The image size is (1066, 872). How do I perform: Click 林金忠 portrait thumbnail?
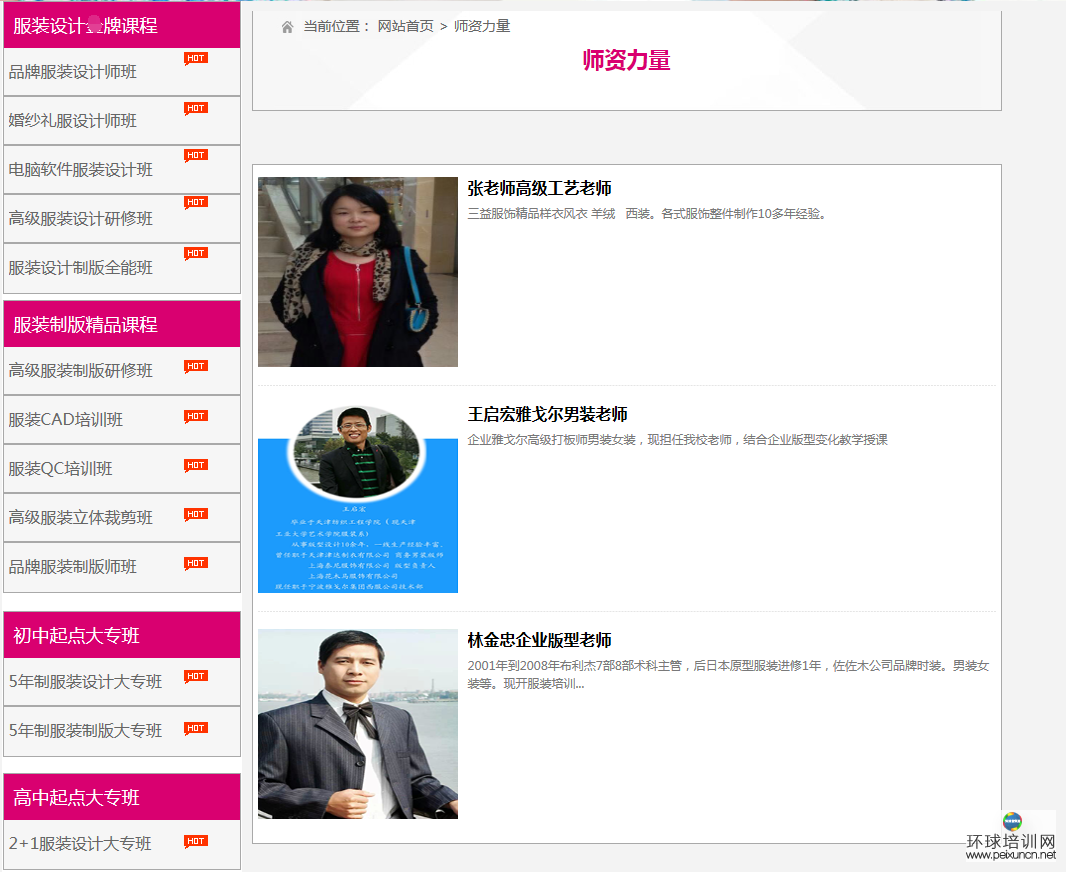coord(358,724)
